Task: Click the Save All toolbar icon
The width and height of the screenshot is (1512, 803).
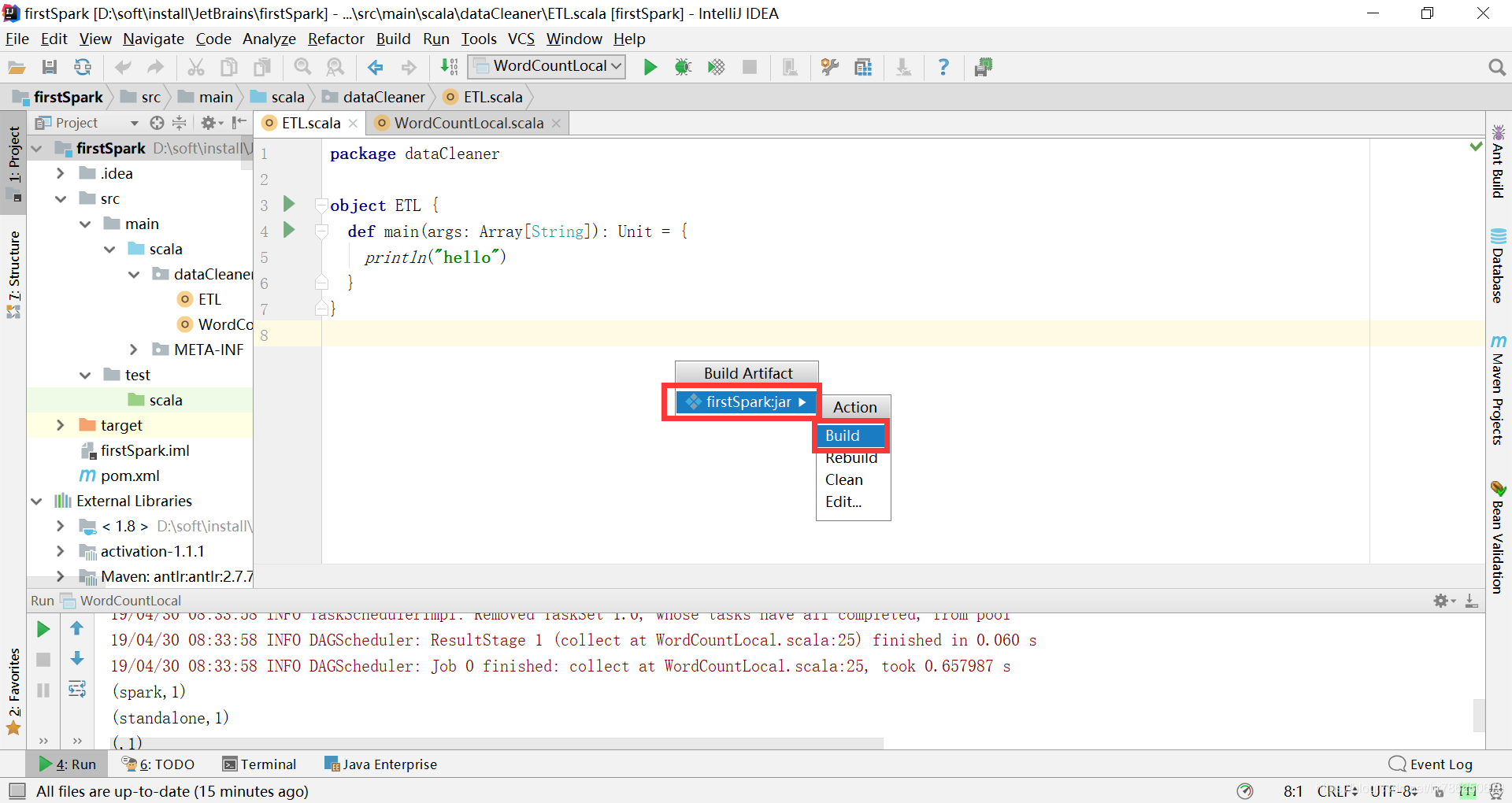Action: [x=50, y=68]
